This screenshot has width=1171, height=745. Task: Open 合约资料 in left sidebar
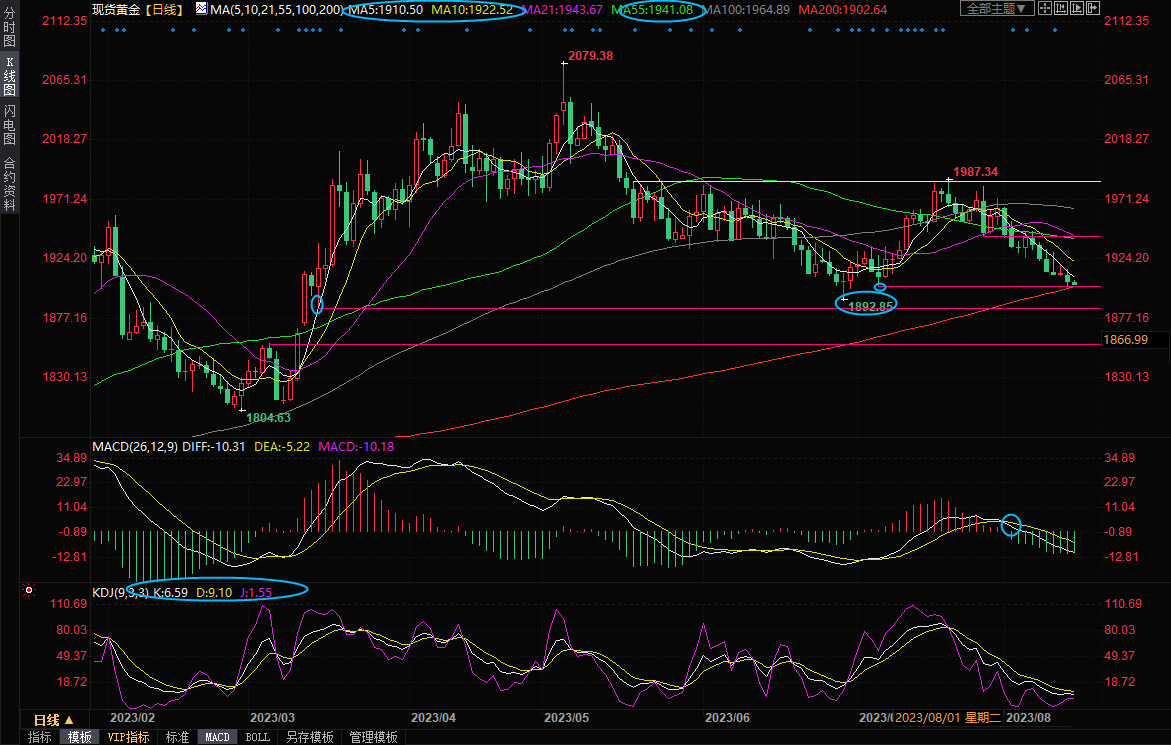(9, 184)
